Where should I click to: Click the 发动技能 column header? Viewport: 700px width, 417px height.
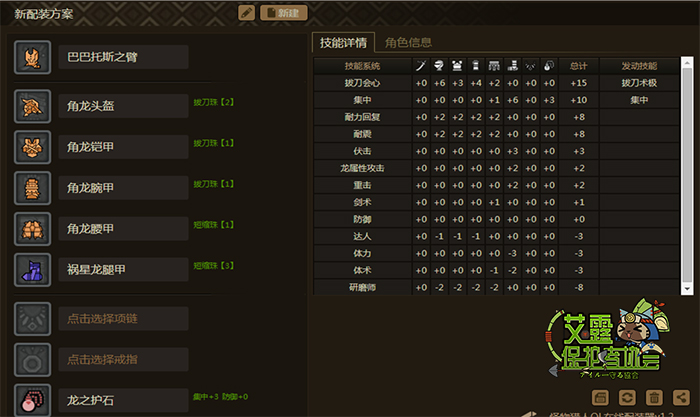click(x=639, y=66)
